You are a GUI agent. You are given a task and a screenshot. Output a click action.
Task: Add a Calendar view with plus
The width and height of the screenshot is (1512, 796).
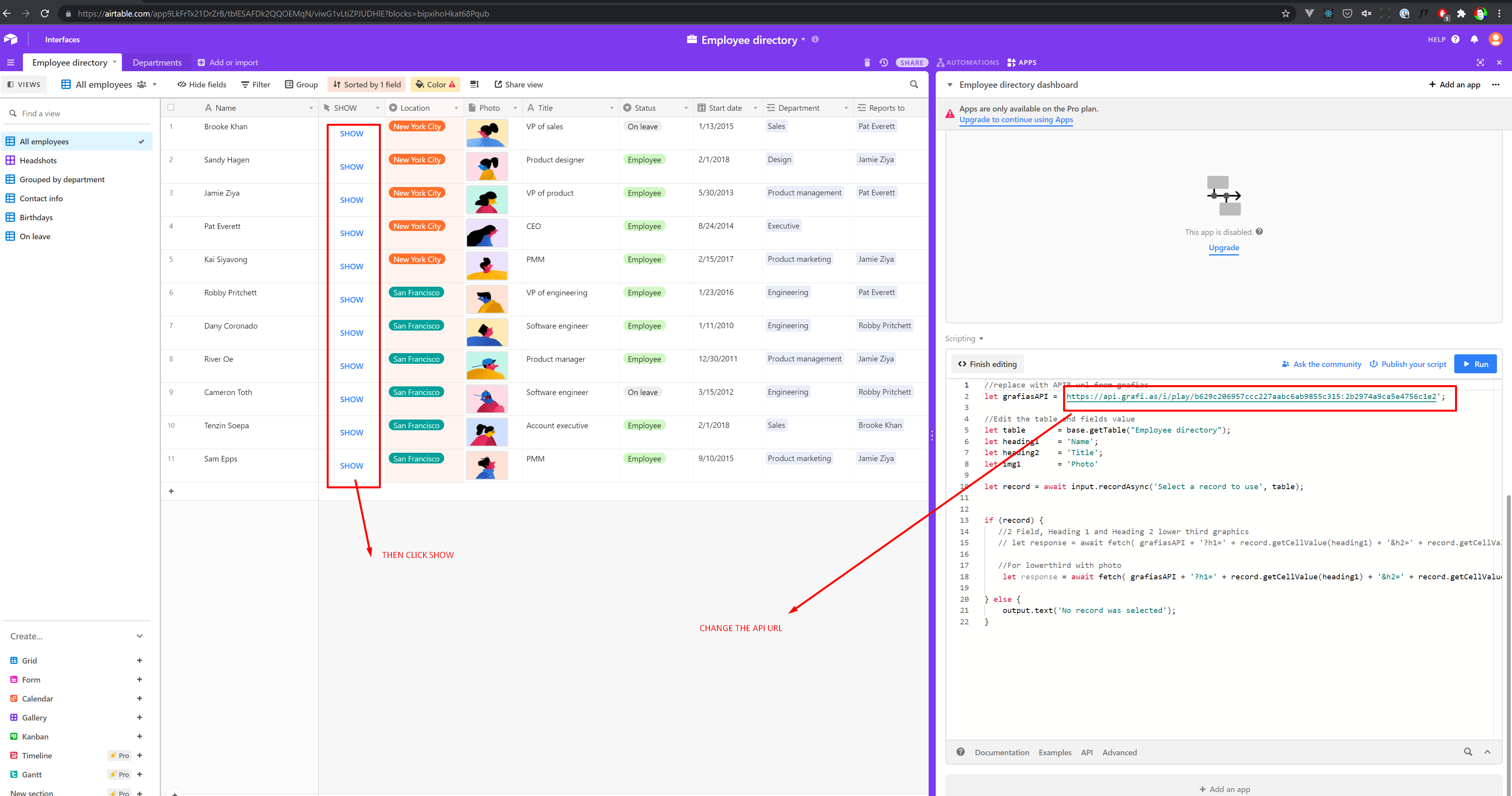(x=139, y=699)
